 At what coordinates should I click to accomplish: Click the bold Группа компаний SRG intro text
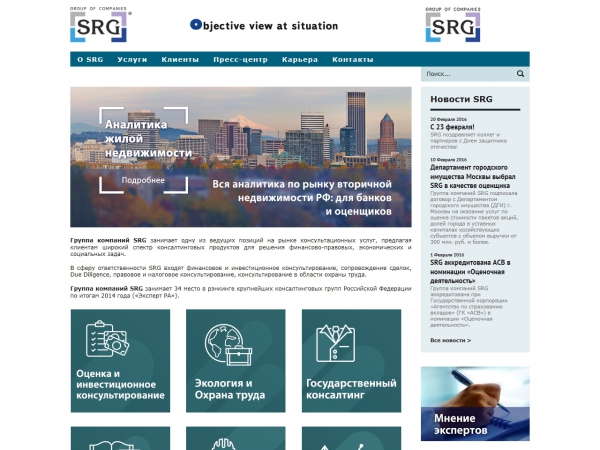point(108,240)
